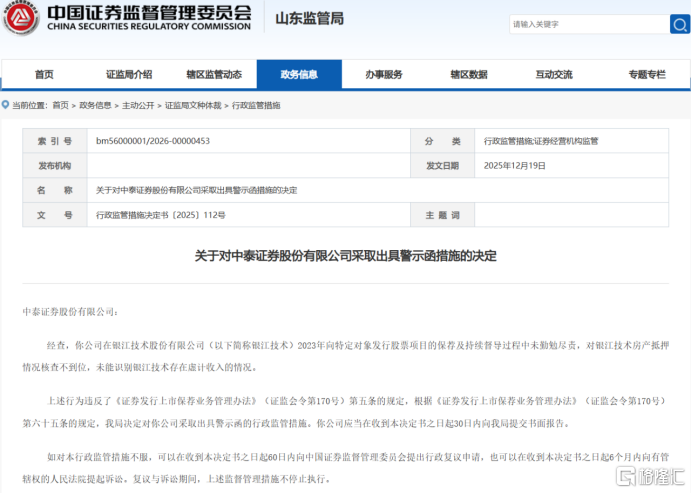Viewport: 691px width, 493px height.
Task: Click the 山东监管局 header title
Action: click(310, 19)
